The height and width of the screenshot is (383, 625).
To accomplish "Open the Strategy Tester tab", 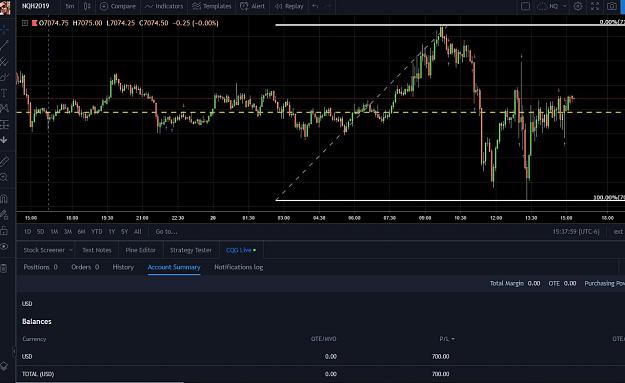I will click(x=191, y=250).
